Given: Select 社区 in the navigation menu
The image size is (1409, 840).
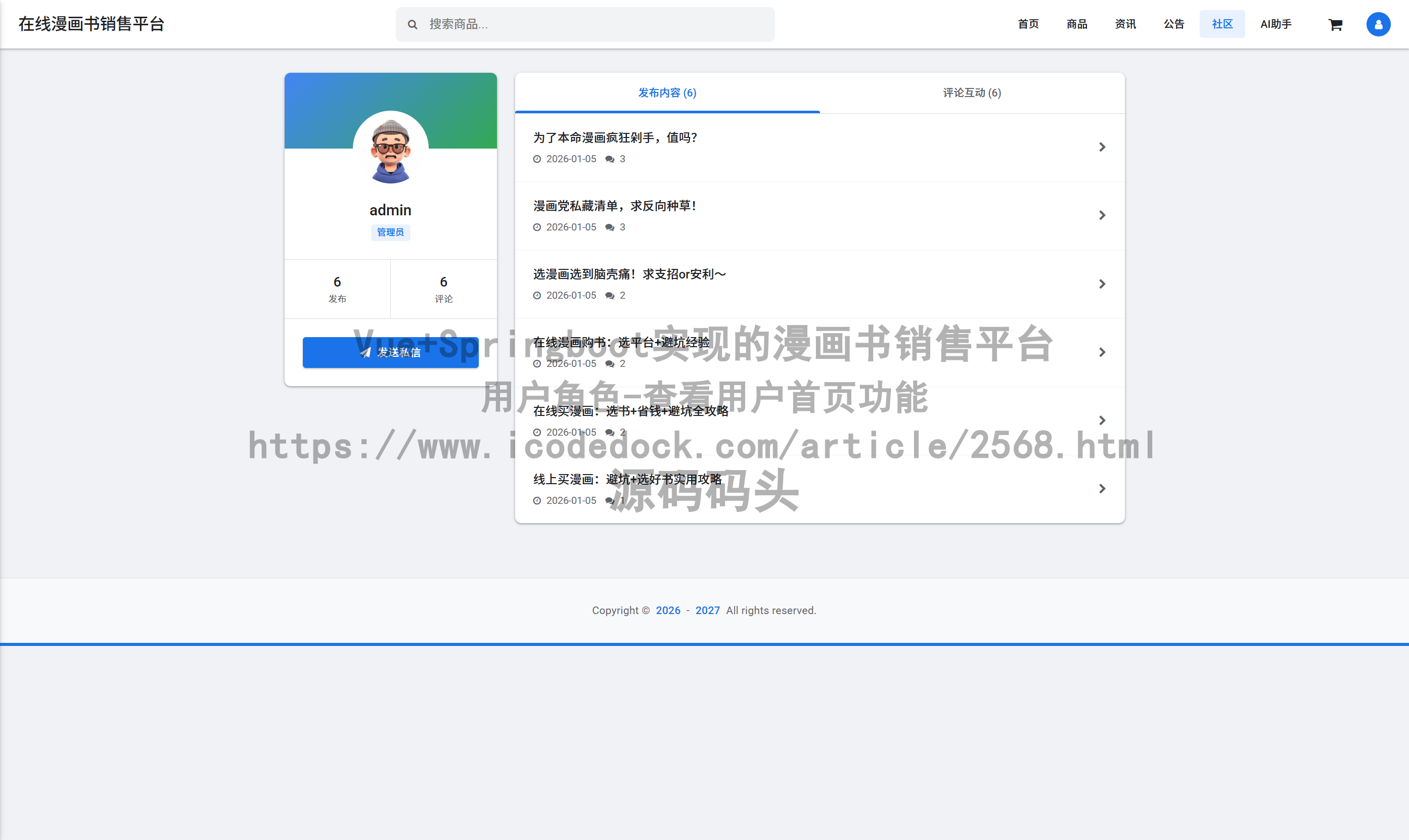Looking at the screenshot, I should (1221, 24).
